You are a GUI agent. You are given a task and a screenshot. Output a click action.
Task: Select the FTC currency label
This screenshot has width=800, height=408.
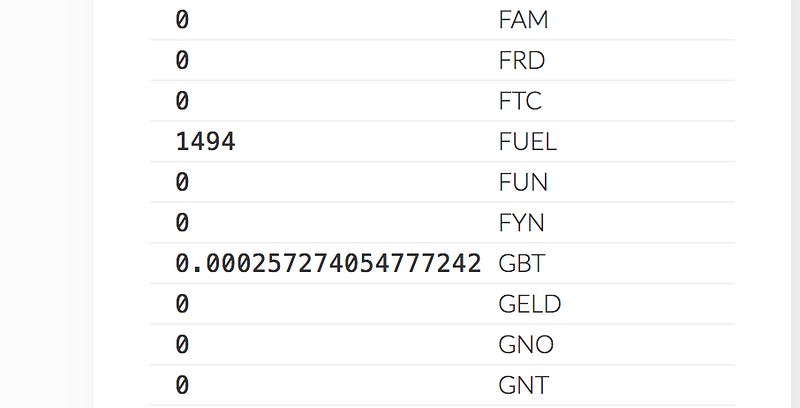click(520, 101)
